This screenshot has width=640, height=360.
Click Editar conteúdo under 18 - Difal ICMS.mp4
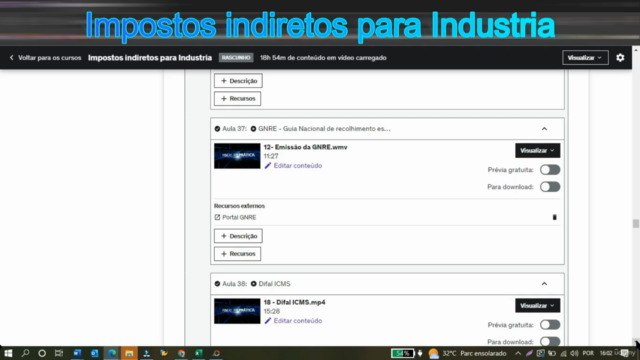(298, 321)
